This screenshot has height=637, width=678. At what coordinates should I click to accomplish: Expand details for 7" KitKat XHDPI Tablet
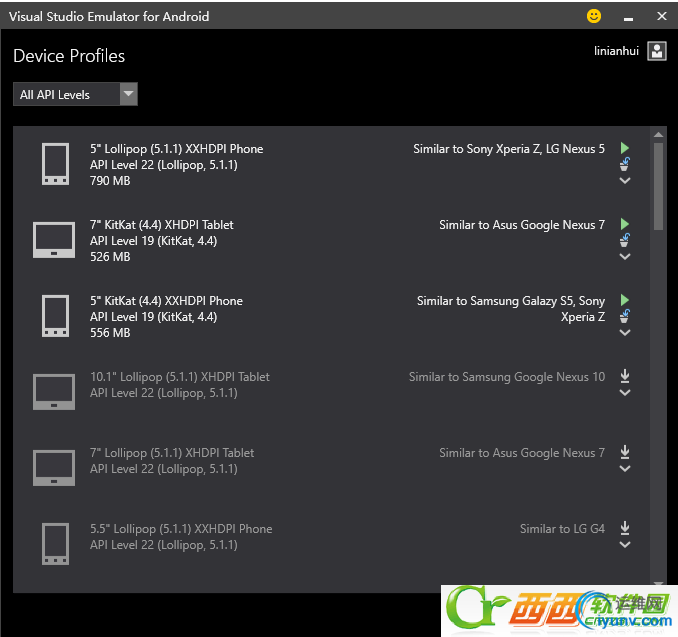point(624,256)
